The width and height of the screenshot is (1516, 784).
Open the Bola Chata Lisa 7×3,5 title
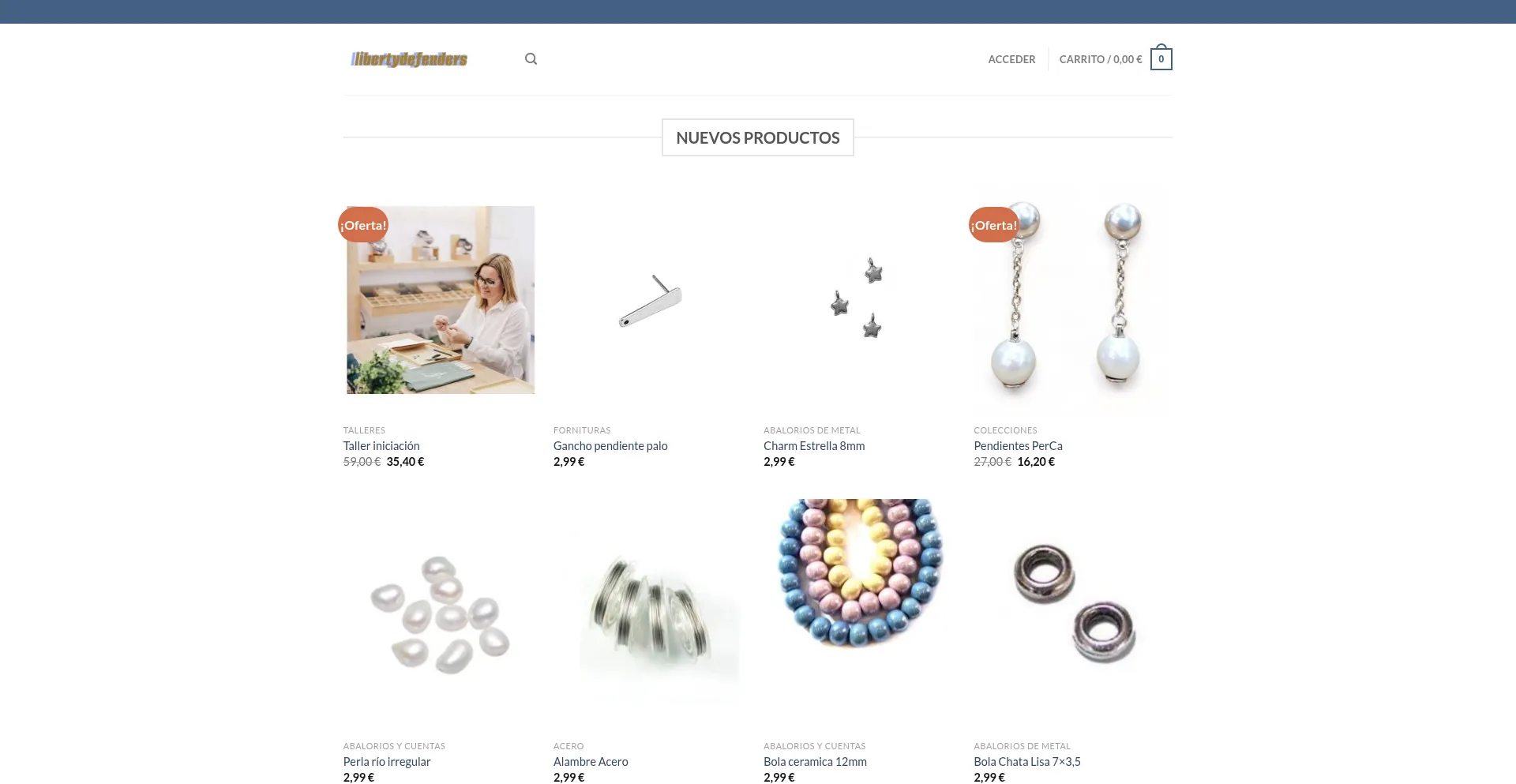(1027, 762)
